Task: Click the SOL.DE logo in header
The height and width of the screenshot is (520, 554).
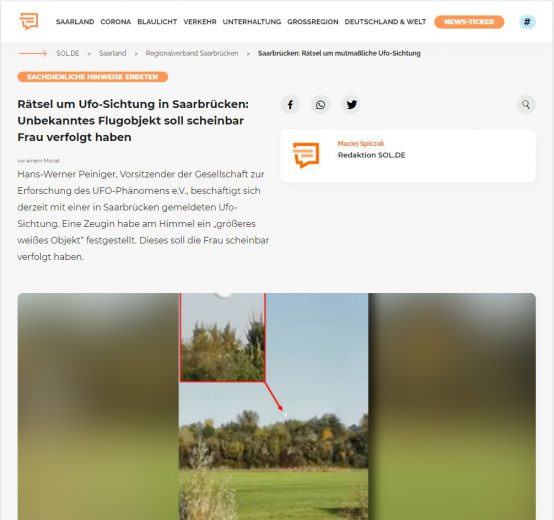Action: (29, 21)
